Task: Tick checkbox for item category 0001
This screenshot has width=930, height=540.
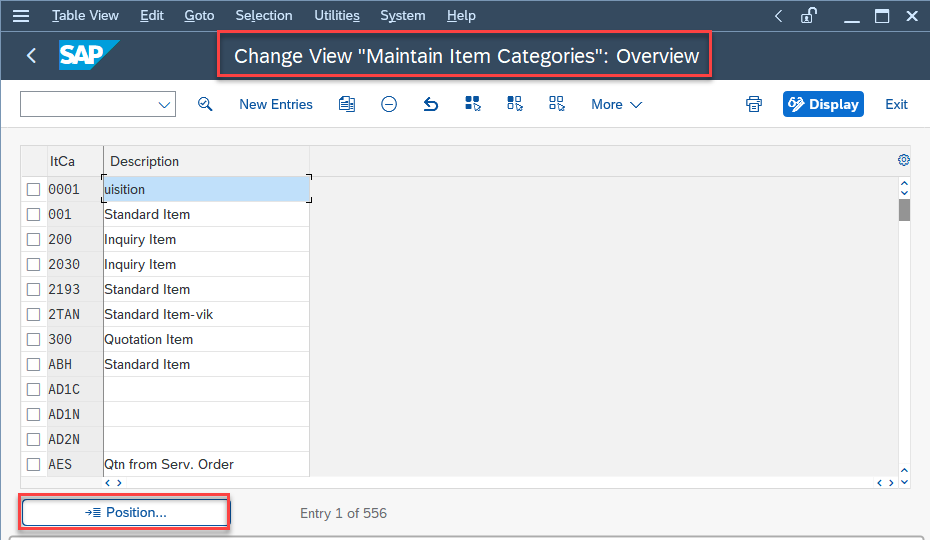Action: (x=33, y=189)
